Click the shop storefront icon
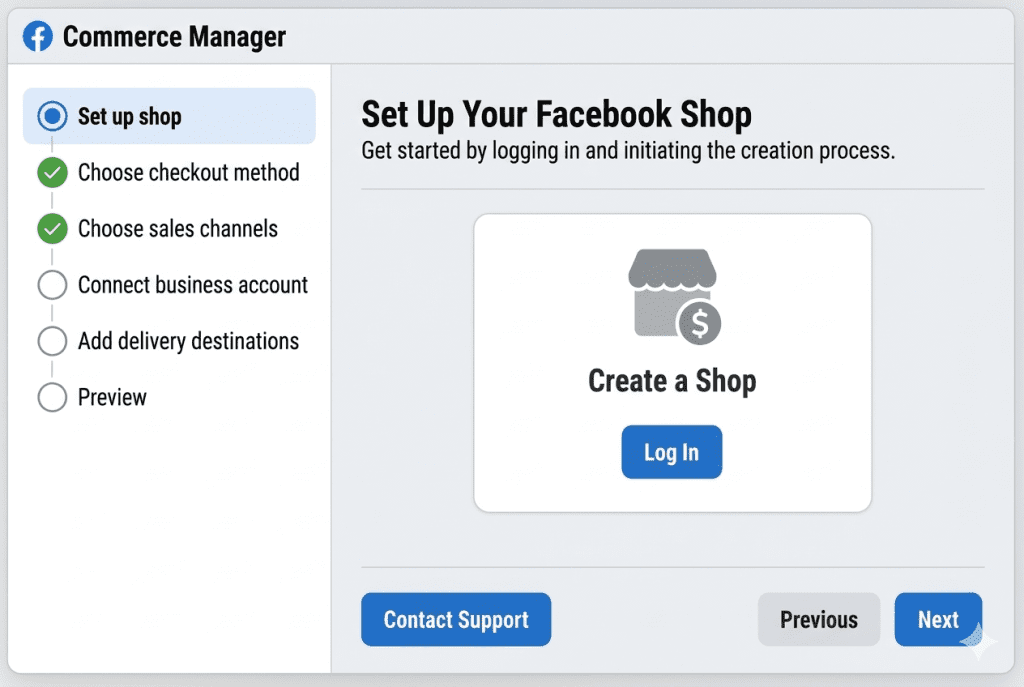 [674, 296]
